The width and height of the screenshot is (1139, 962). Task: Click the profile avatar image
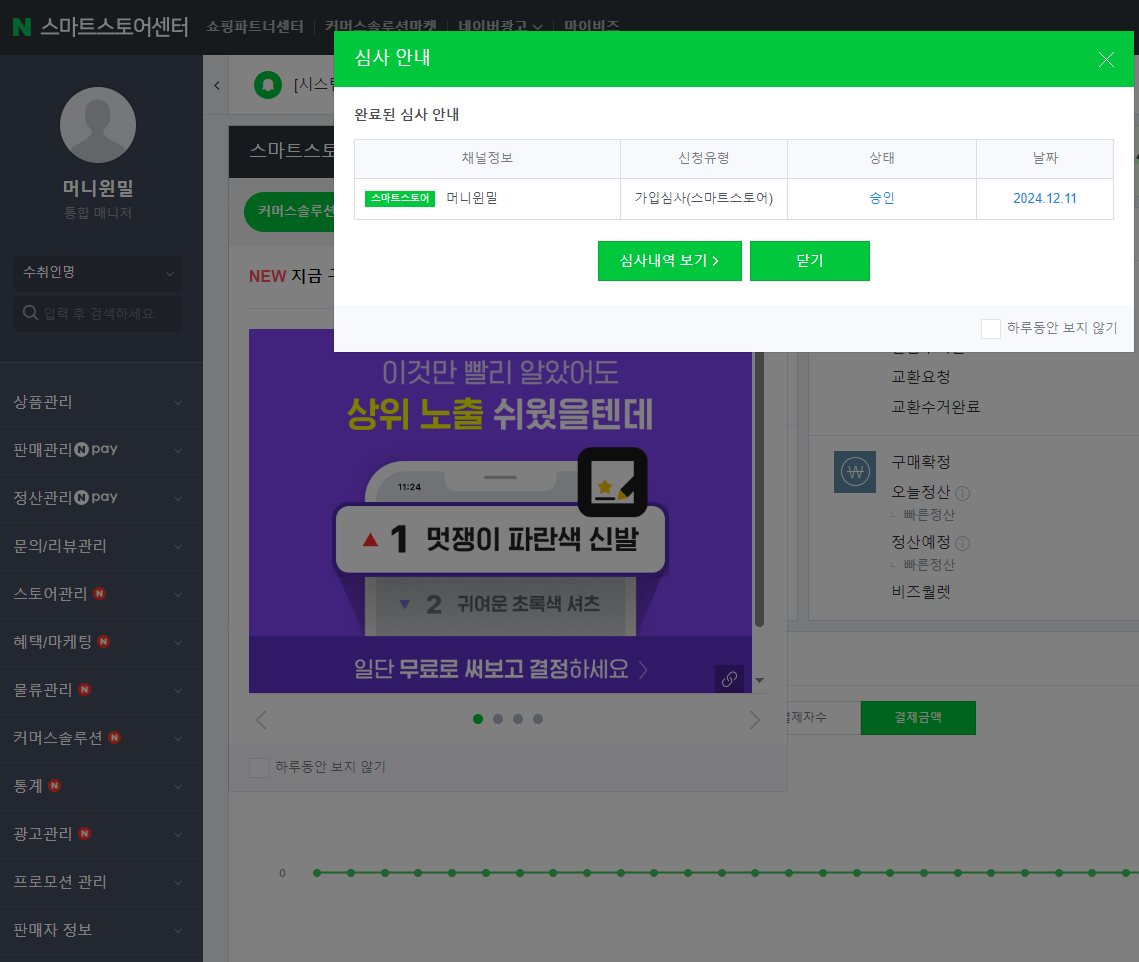click(x=97, y=125)
